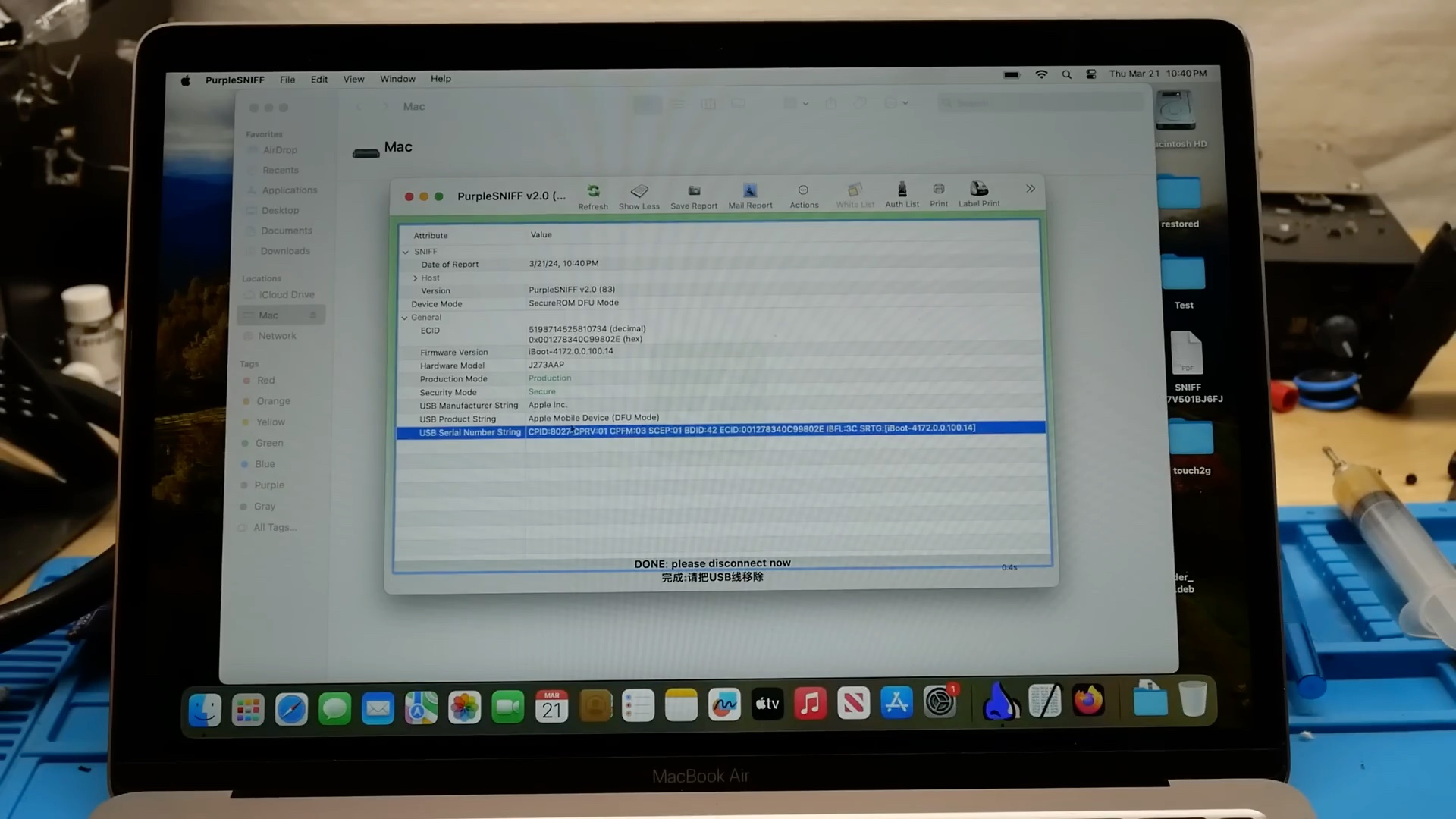Open the Edit menu
1456x819 pixels.
click(319, 80)
